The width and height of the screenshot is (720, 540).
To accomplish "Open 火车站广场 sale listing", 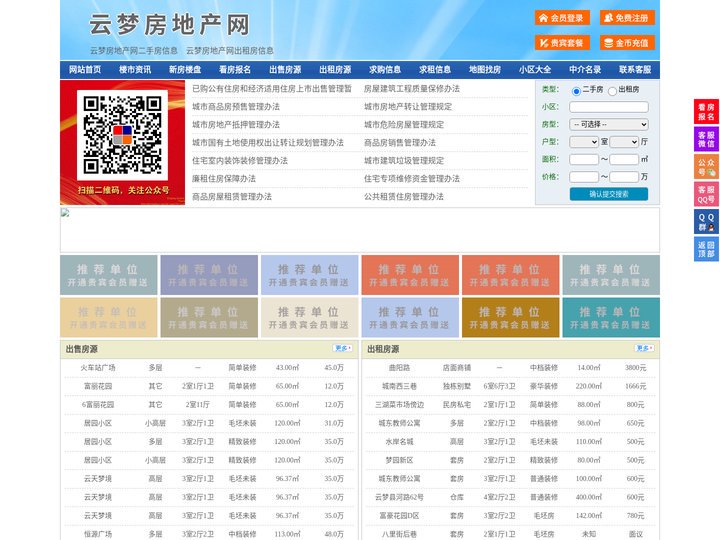I will click(98, 367).
